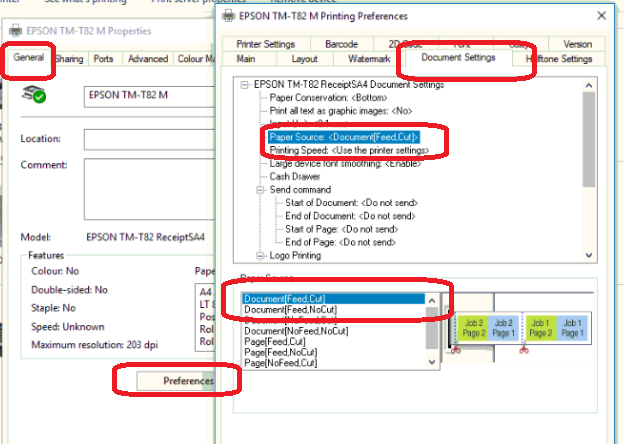624x444 pixels.
Task: Select Print all text as graphic images item
Action: pyautogui.click(x=341, y=111)
